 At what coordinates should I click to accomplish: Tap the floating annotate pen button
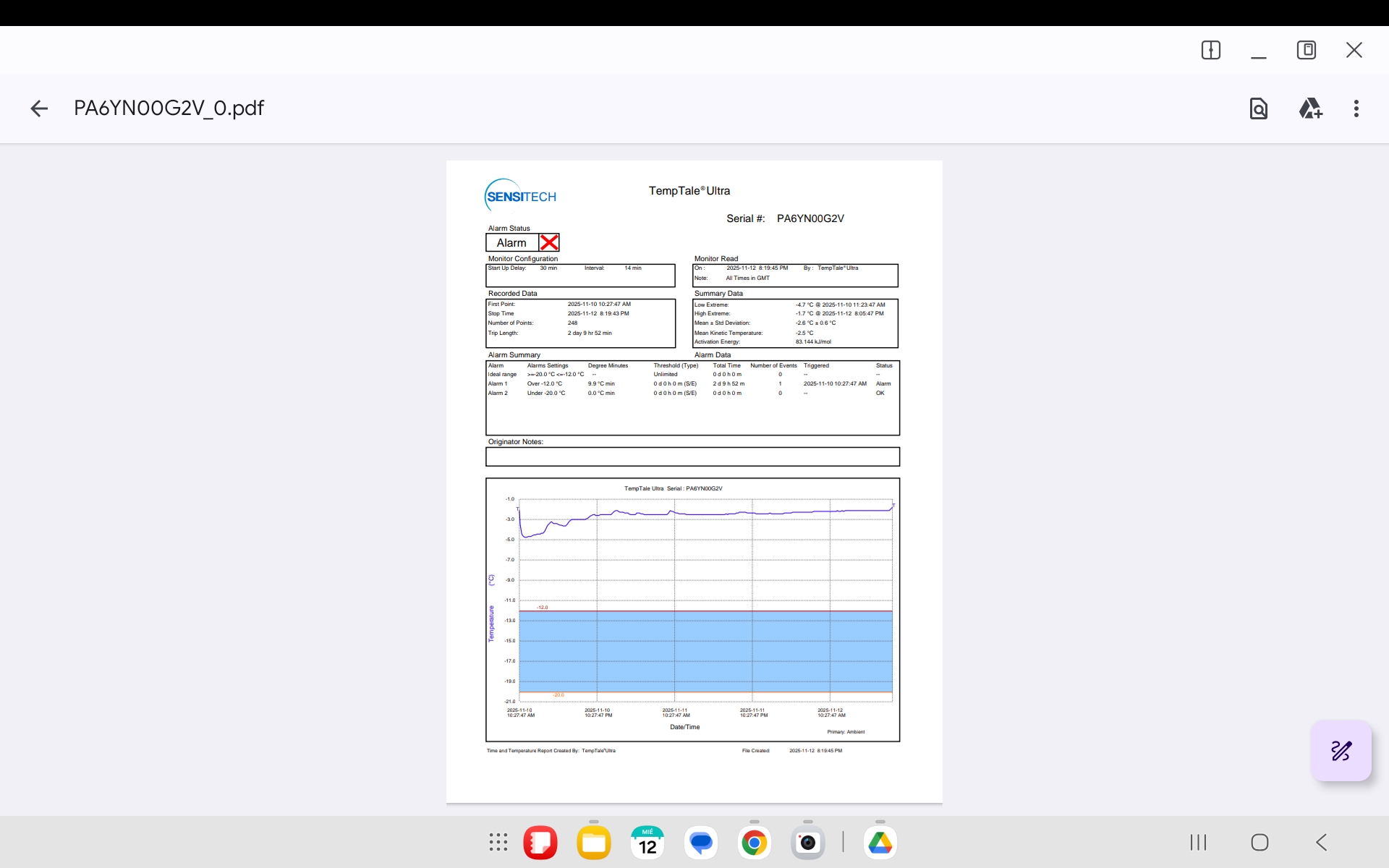[x=1341, y=751]
